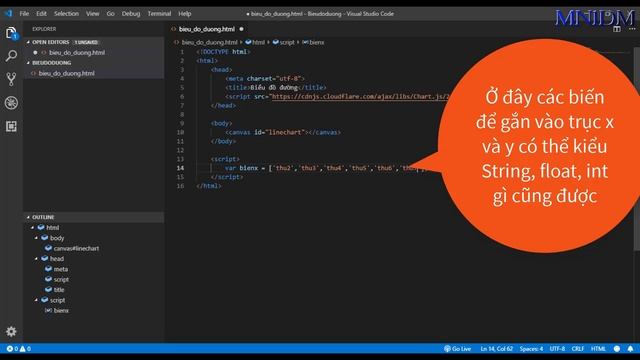Screen dimensions: 640x360
Task: Open the Debug activity bar icon
Action: [11, 102]
